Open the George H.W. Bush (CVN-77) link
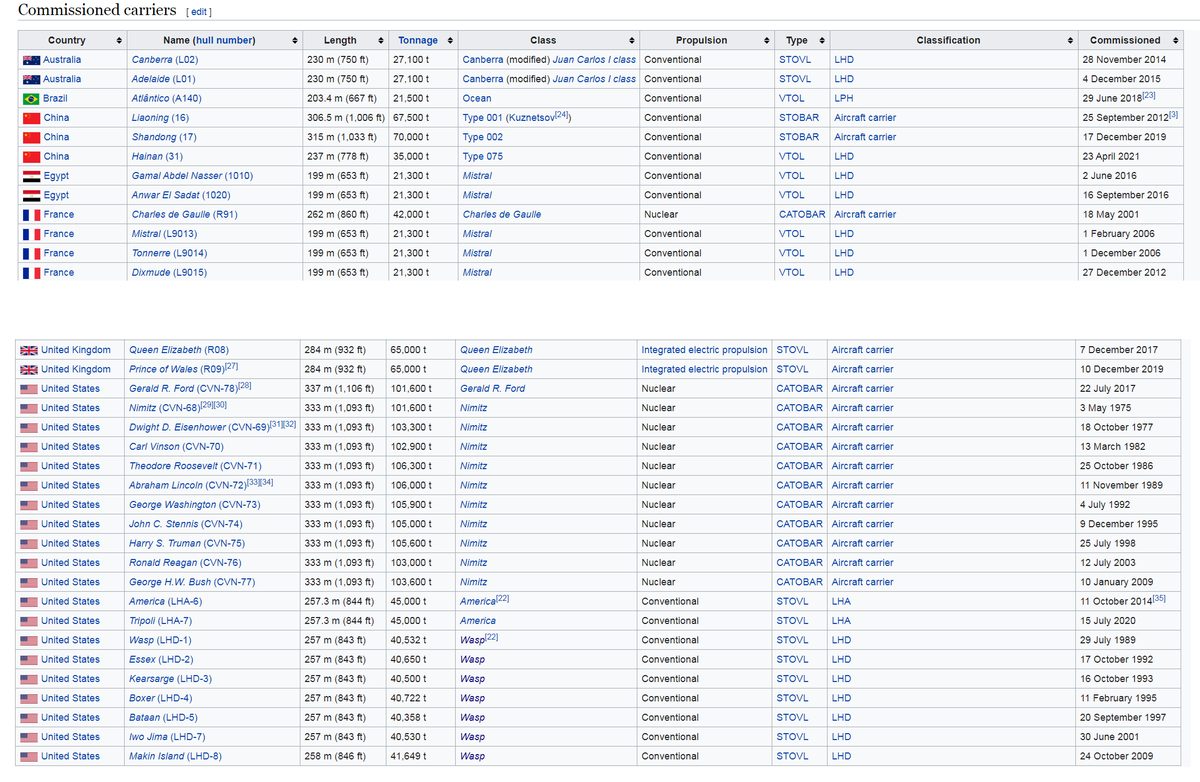 pos(192,582)
